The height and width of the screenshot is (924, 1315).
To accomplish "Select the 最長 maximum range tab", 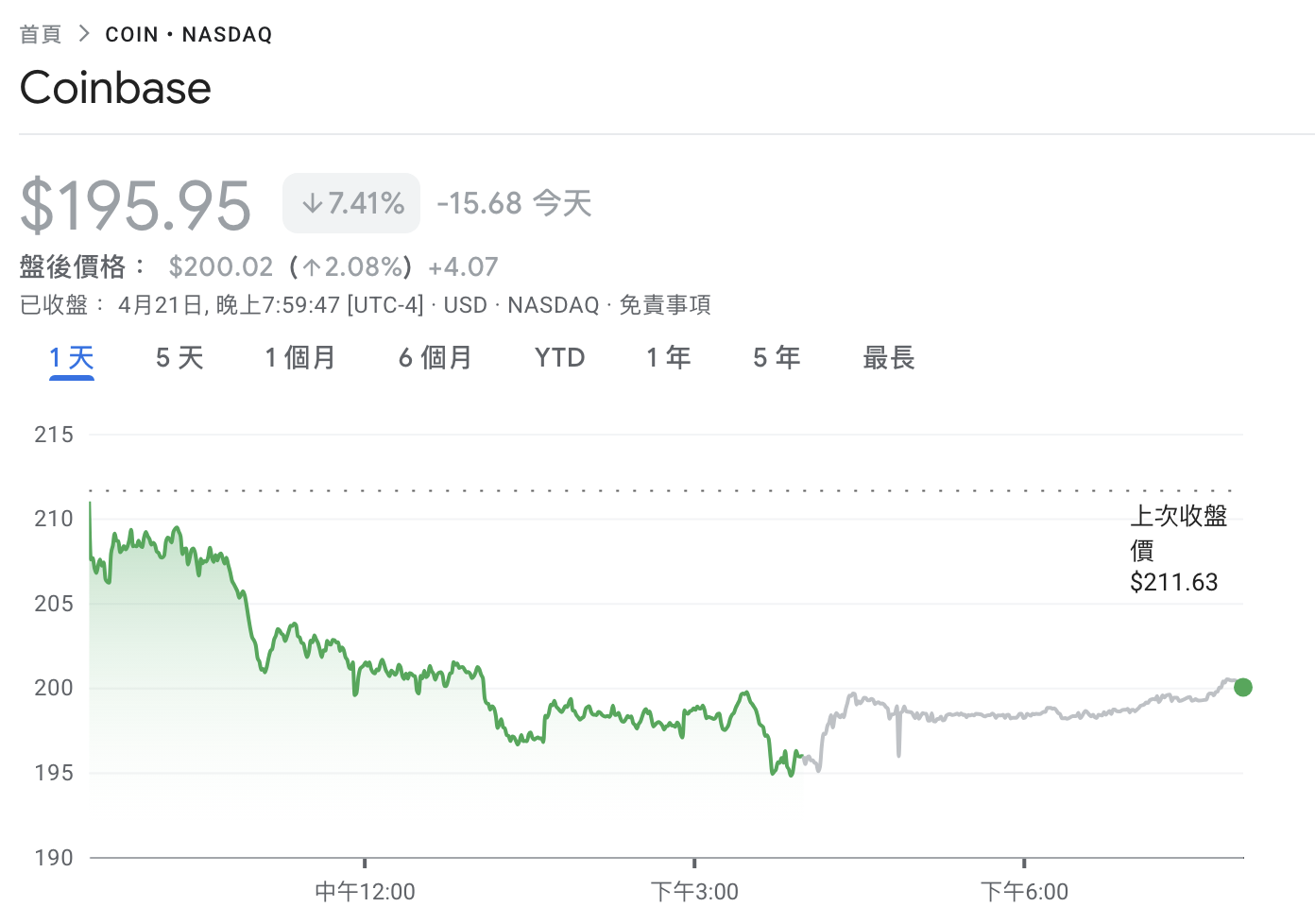I will tap(889, 358).
